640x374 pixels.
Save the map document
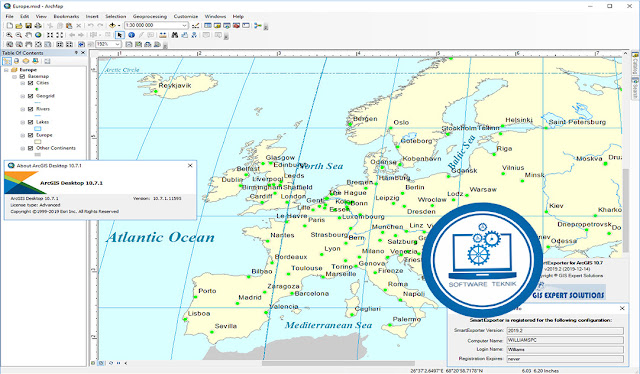[28, 25]
